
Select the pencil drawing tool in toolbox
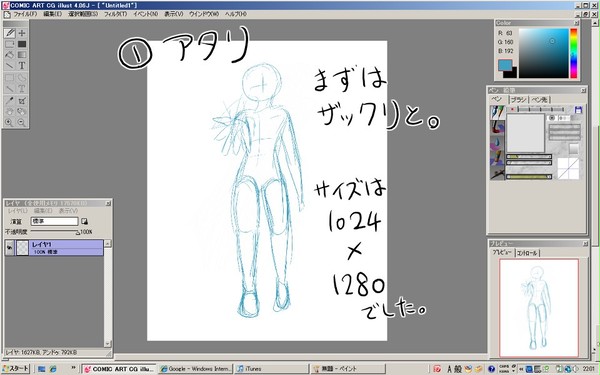click(10, 33)
